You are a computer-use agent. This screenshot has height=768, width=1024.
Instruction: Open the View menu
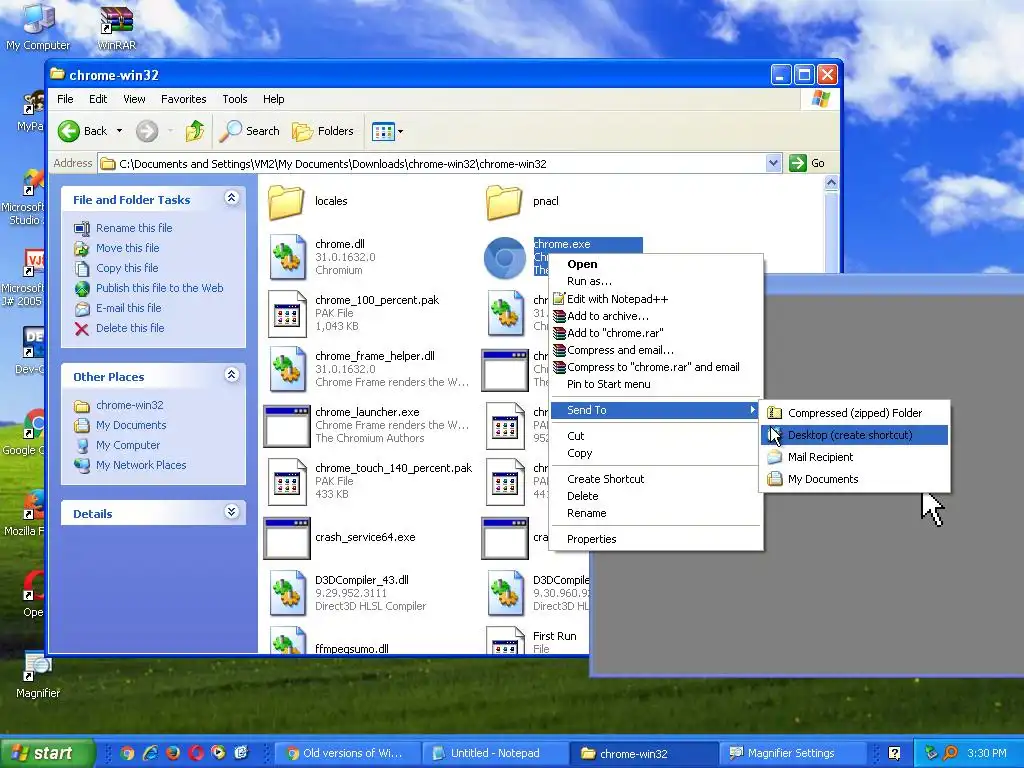pyautogui.click(x=134, y=99)
